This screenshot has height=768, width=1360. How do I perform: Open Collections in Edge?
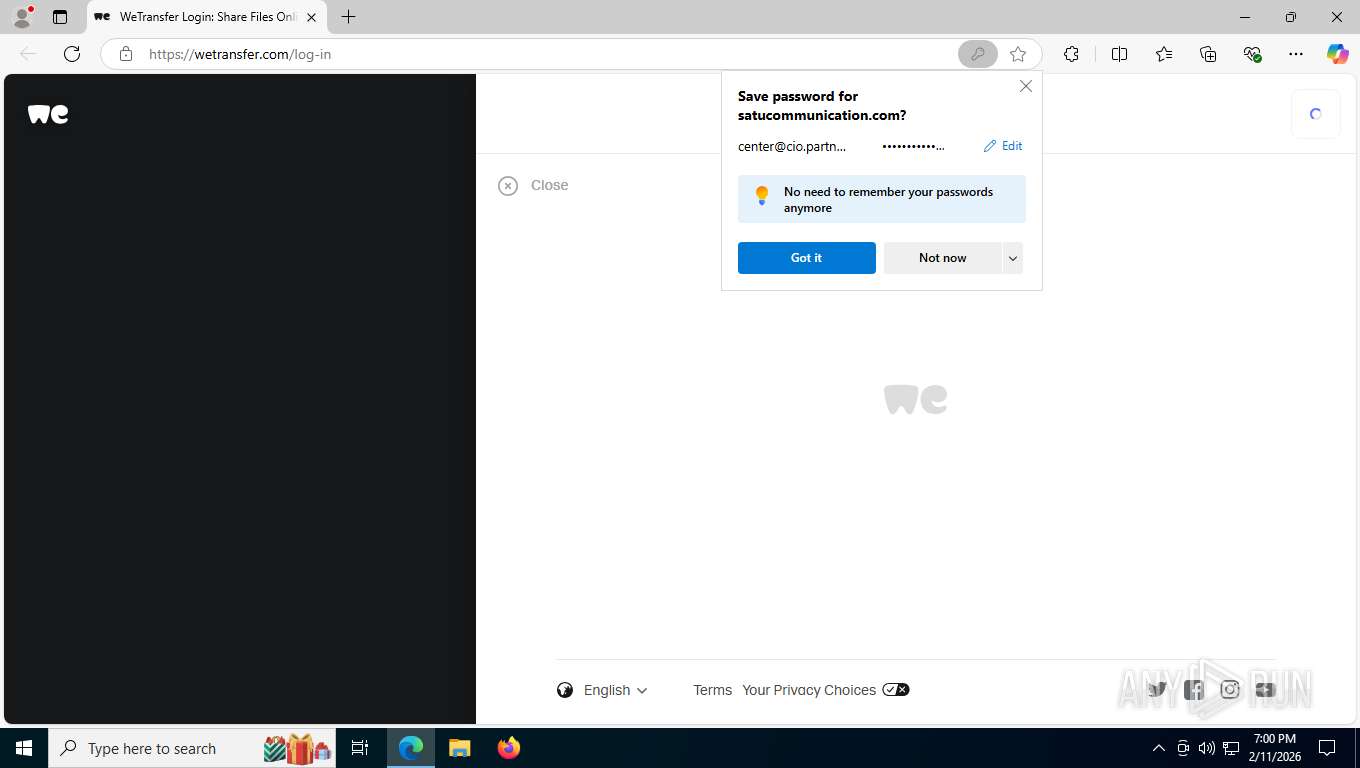pos(1208,54)
